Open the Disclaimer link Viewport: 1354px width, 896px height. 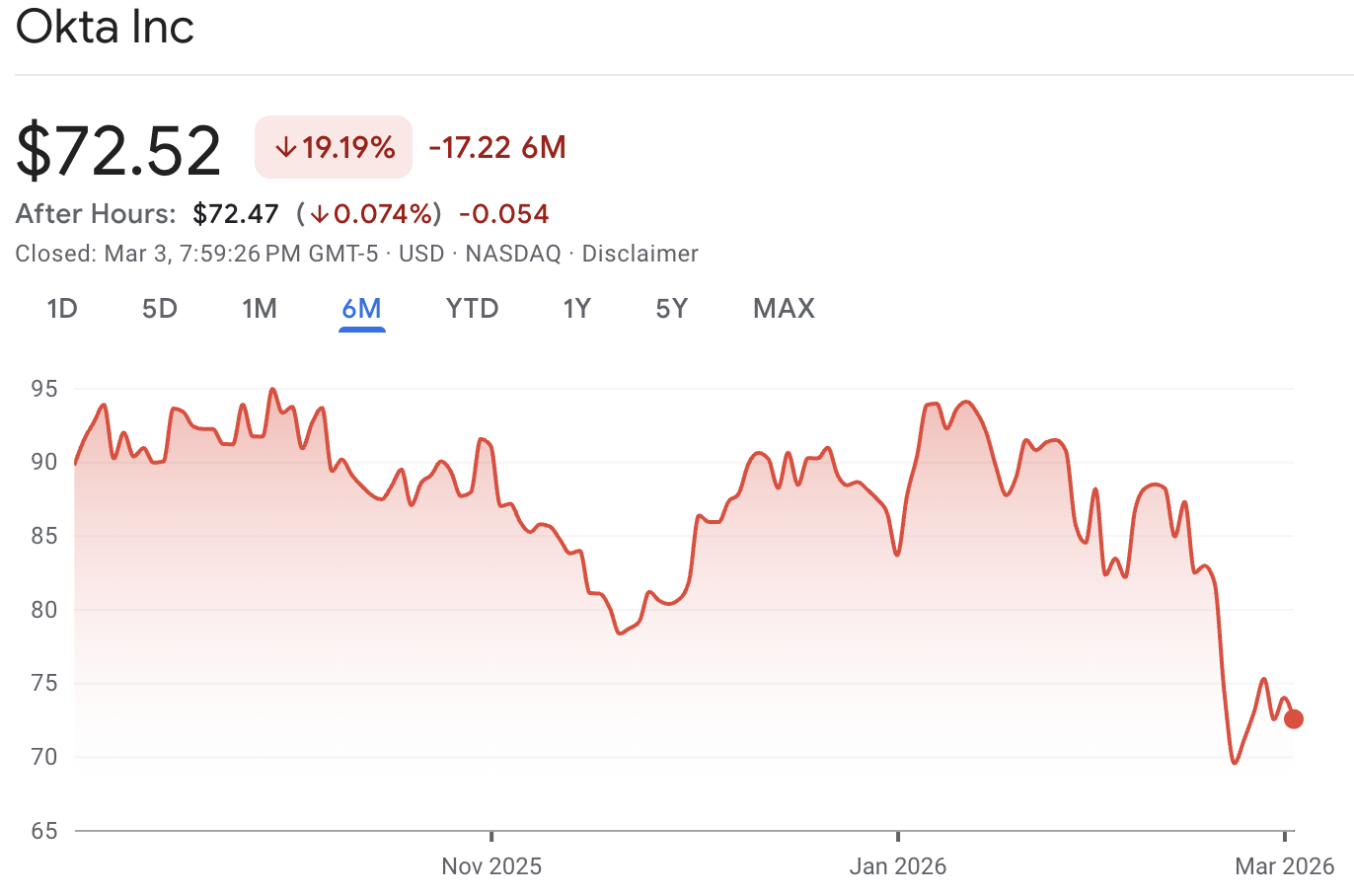[x=639, y=254]
